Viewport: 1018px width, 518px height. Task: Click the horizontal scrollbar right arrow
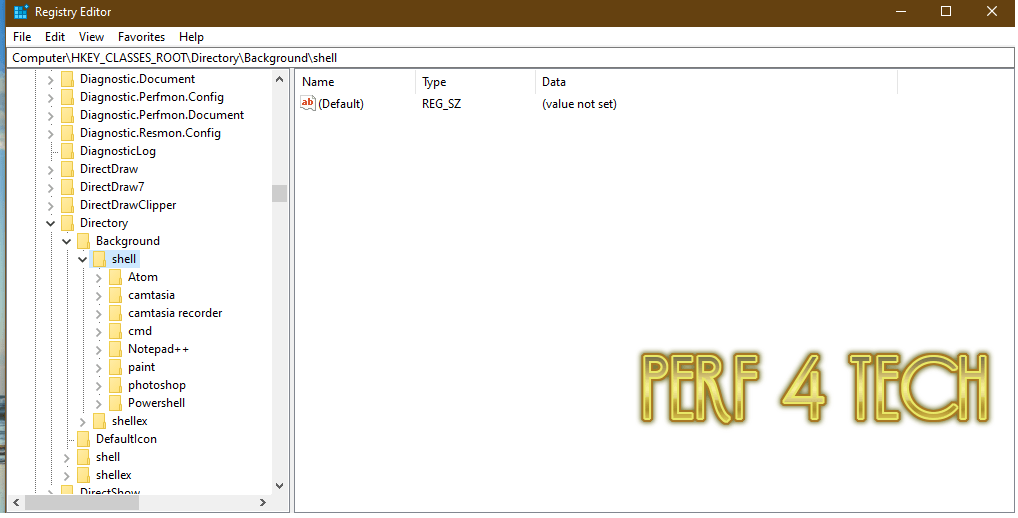(x=262, y=502)
